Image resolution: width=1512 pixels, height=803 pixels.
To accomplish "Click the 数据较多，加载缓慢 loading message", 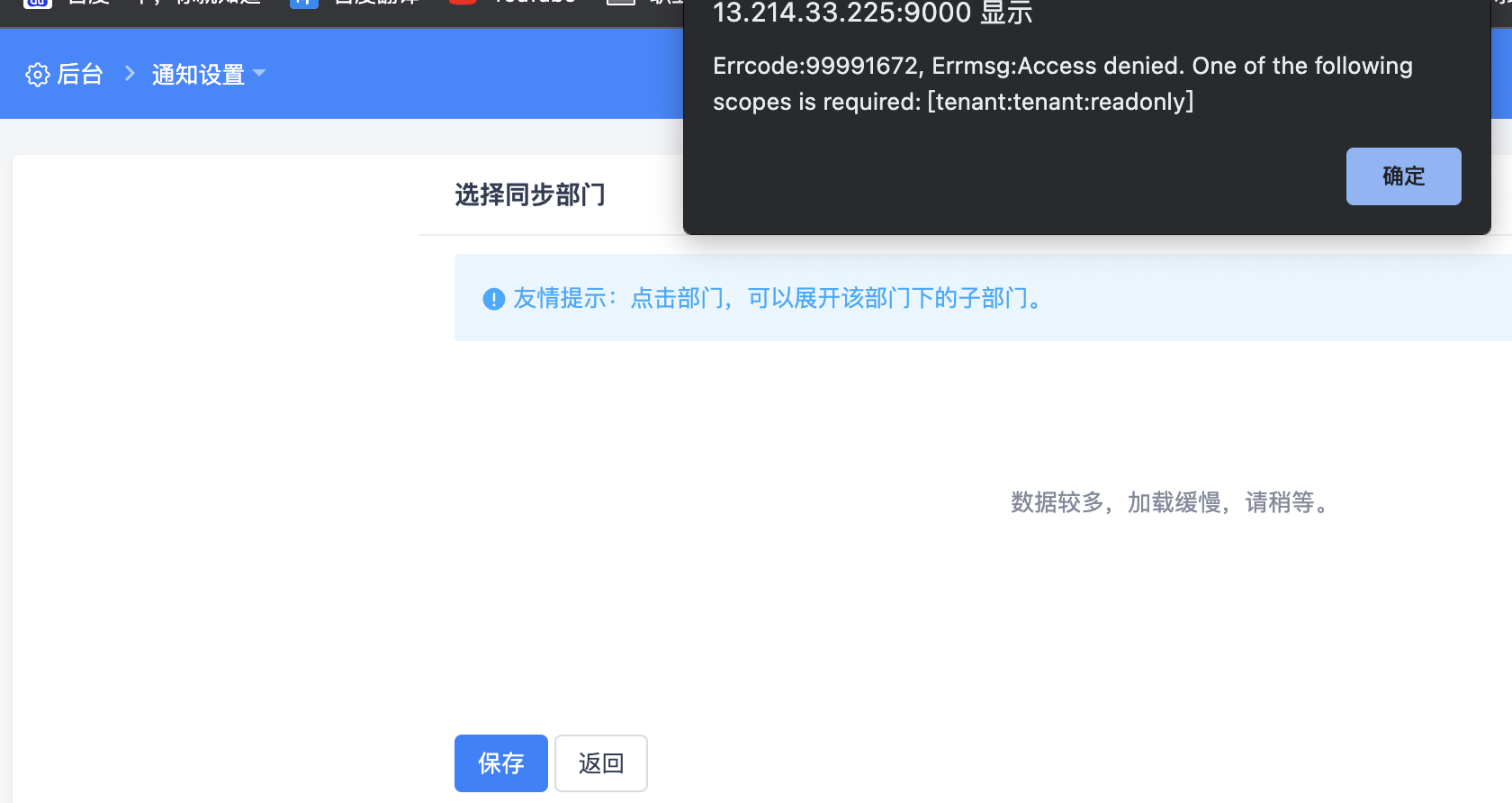I will click(x=1171, y=502).
